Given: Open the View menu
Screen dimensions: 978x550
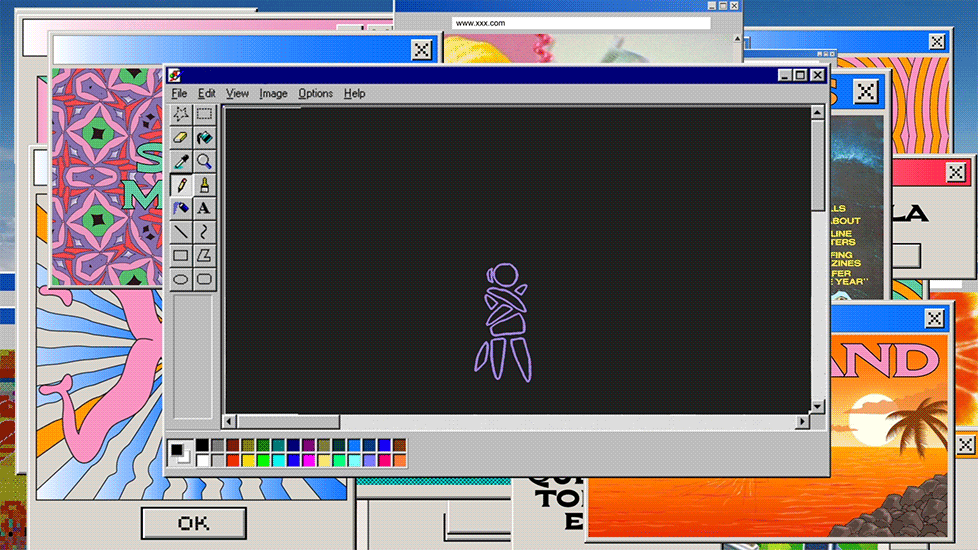Looking at the screenshot, I should tap(237, 94).
